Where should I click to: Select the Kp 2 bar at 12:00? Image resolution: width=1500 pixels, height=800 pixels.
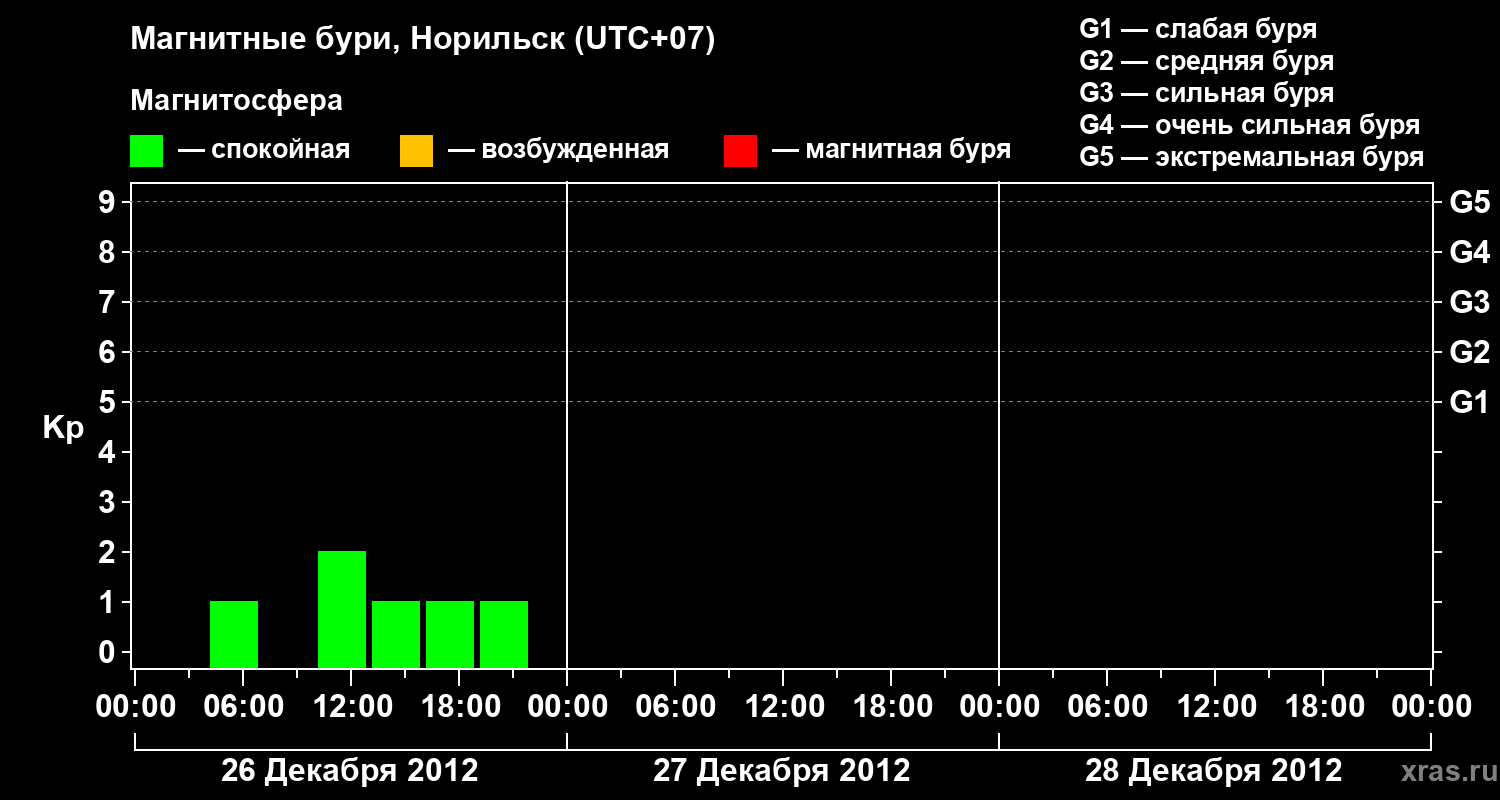coord(342,609)
